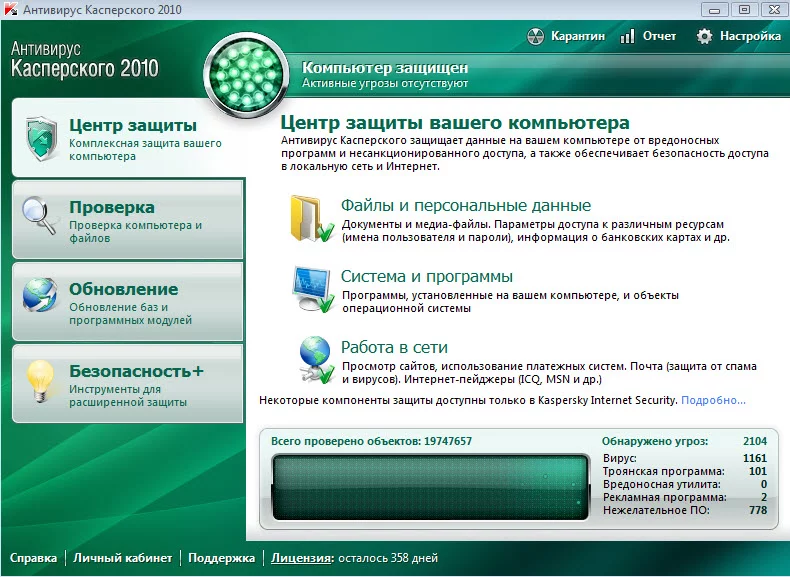Click the Компьютер защищен status heading
The height and width of the screenshot is (577, 790).
pos(385,68)
